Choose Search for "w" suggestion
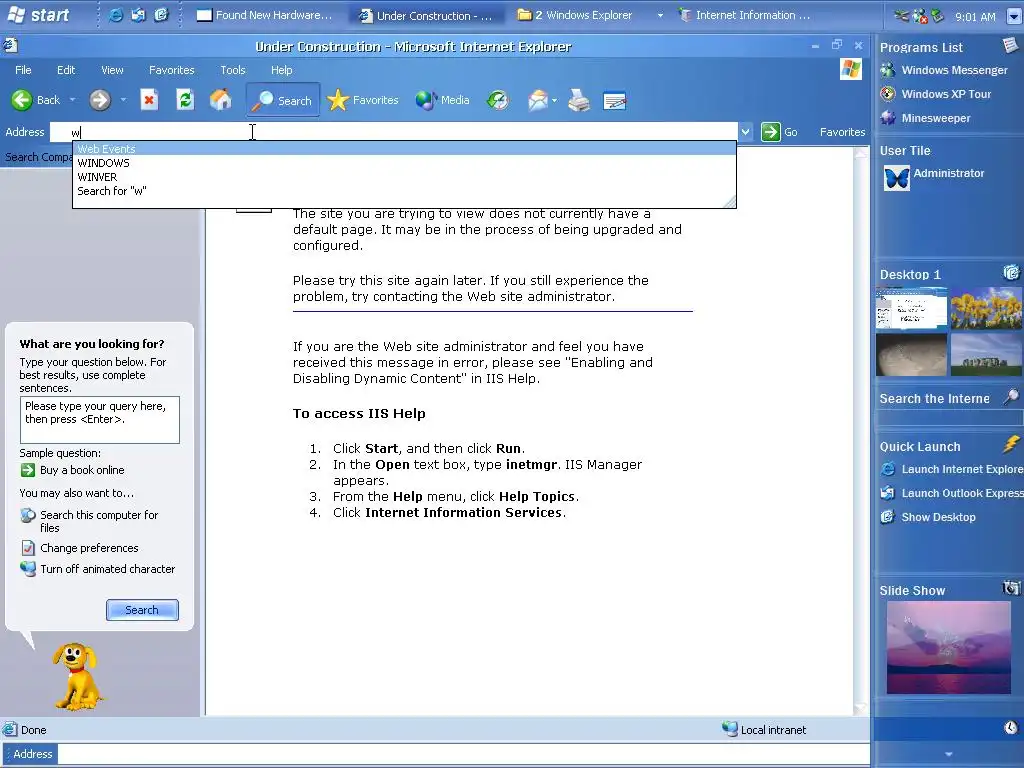 pos(404,191)
